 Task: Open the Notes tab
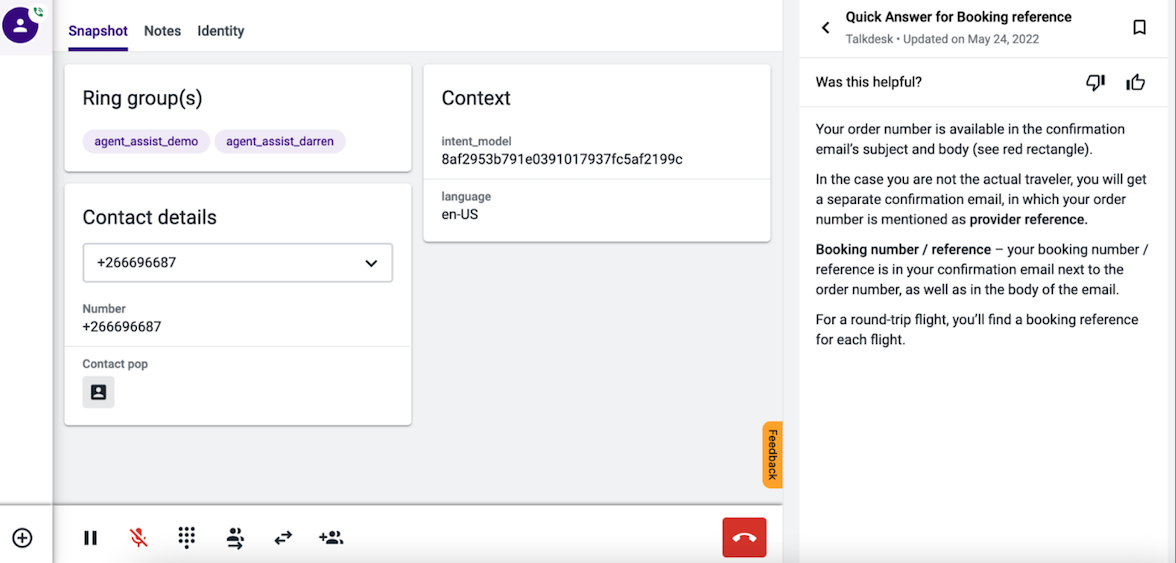pos(163,31)
